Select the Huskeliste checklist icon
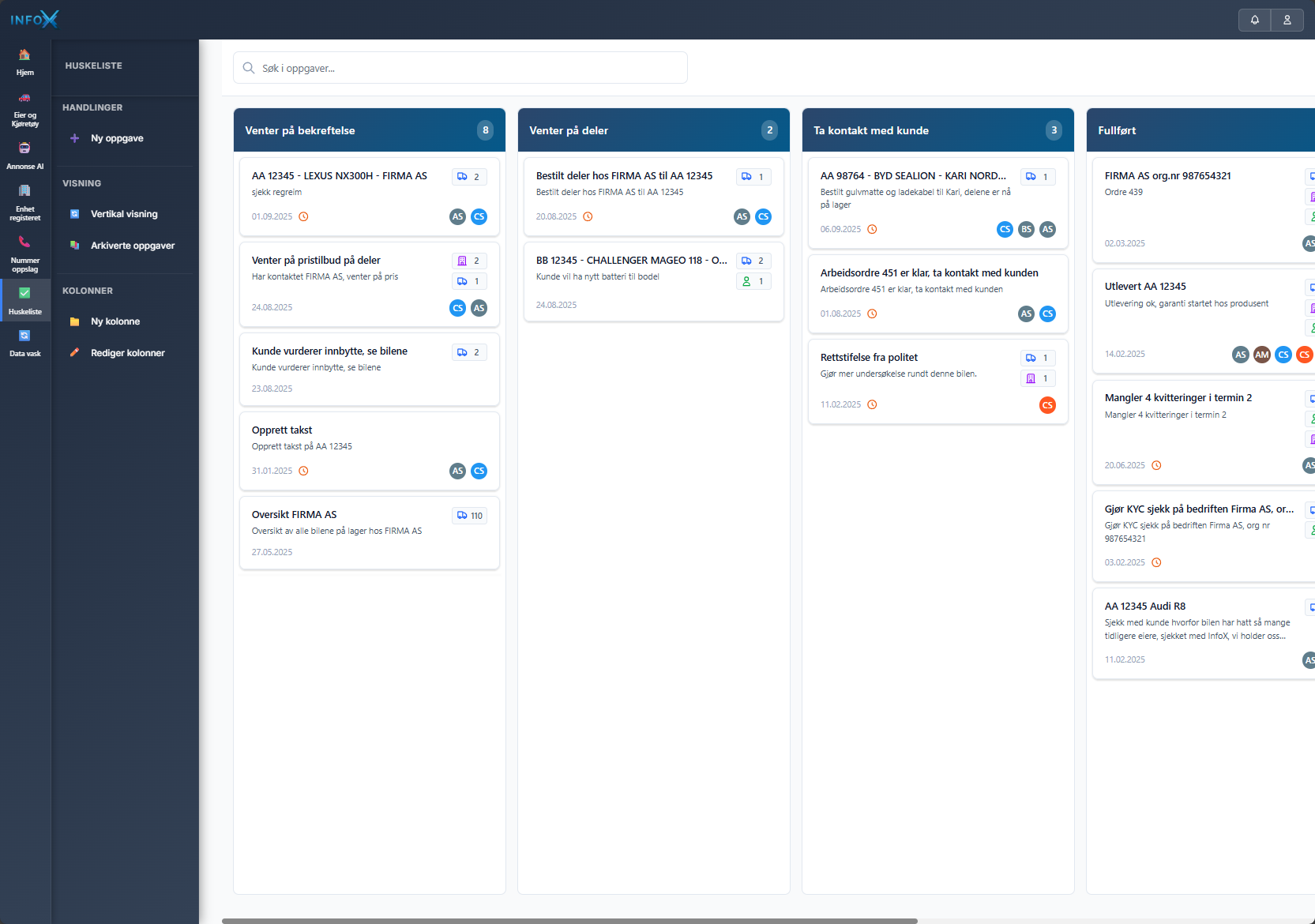Viewport: 1315px width, 924px height. 24,293
